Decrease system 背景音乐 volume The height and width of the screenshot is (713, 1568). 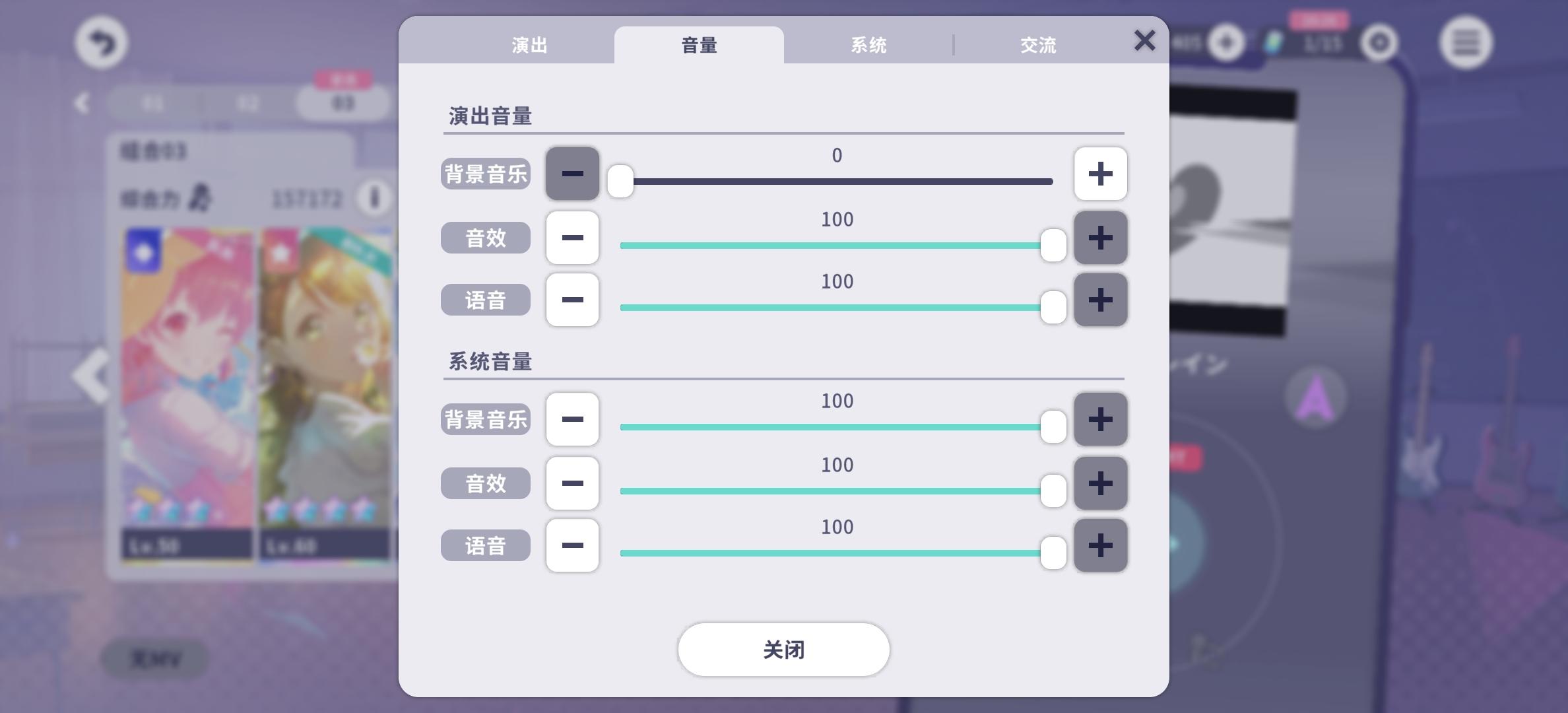[x=572, y=419]
